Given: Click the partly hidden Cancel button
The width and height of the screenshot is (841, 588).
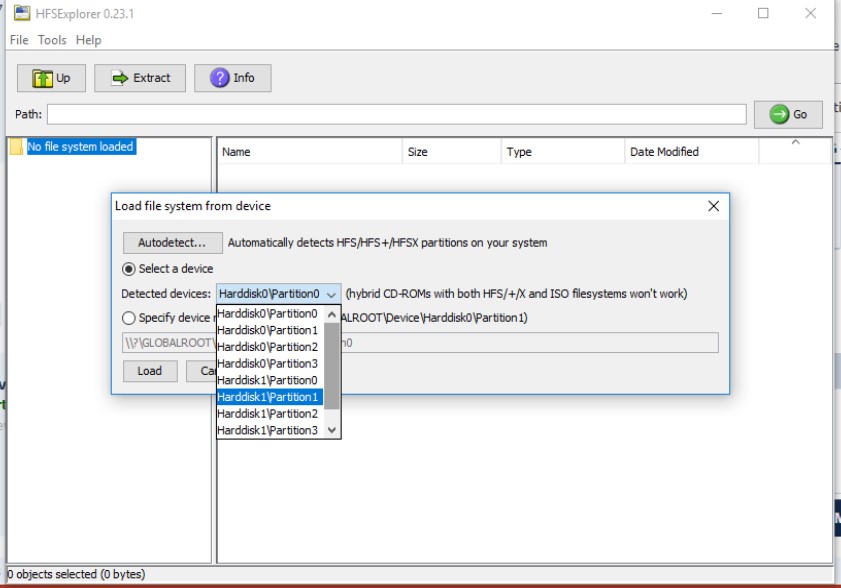Looking at the screenshot, I should click(202, 371).
